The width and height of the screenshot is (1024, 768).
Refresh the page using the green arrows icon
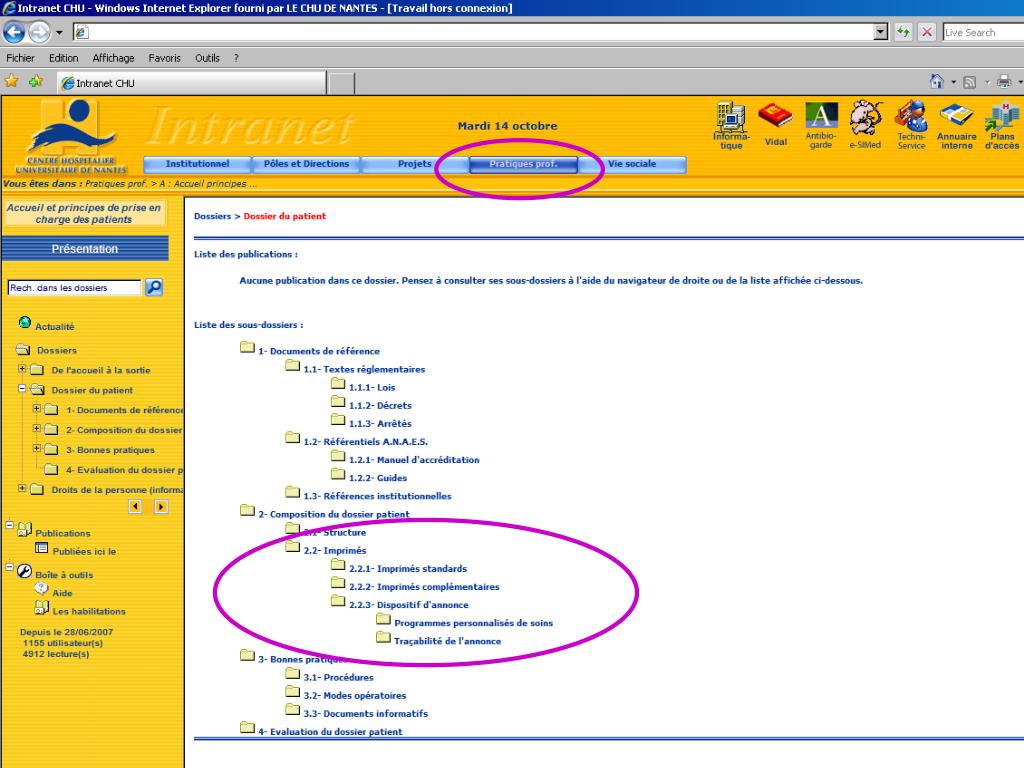(903, 32)
